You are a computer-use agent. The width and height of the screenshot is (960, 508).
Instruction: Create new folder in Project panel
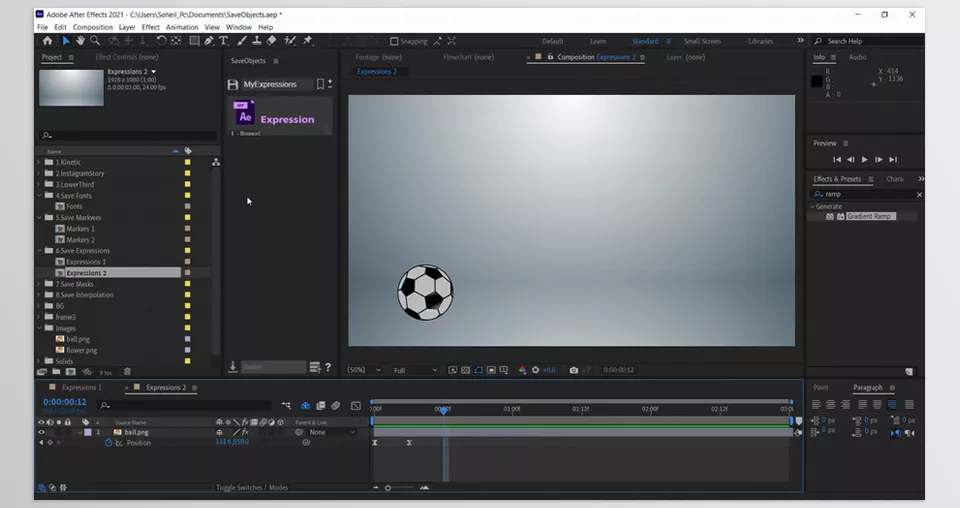(x=56, y=372)
